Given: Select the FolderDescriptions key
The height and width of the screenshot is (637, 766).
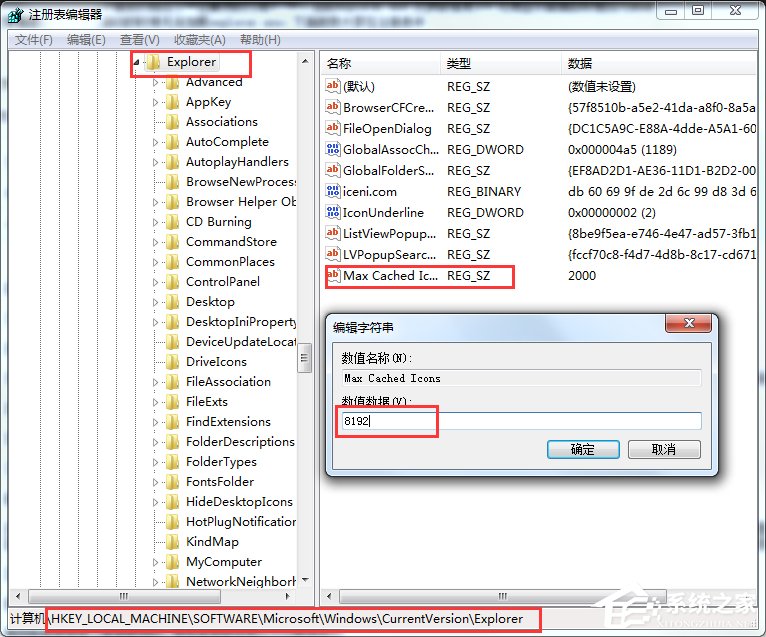Looking at the screenshot, I should pos(240,442).
